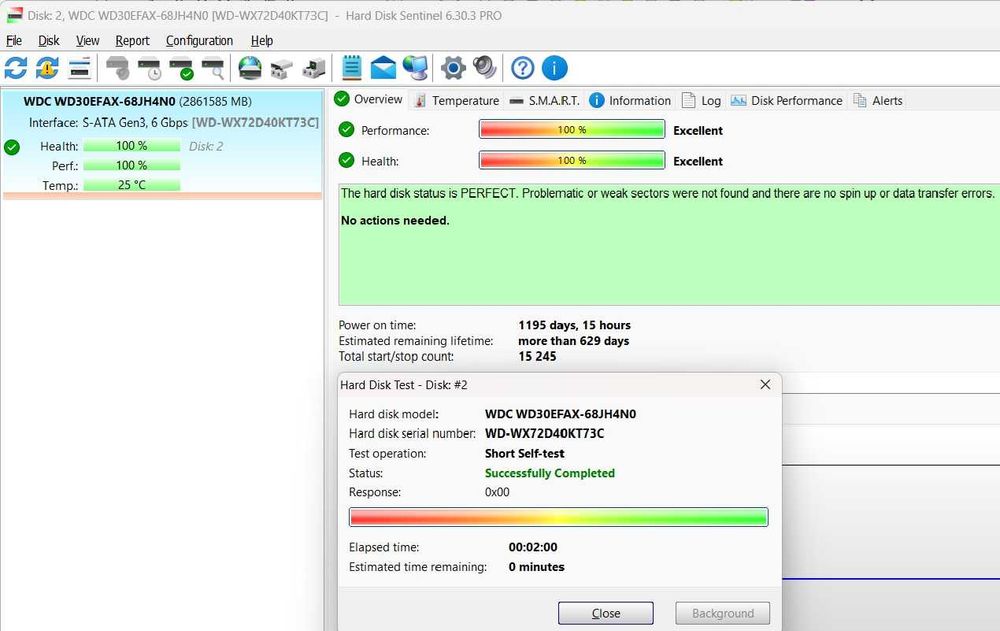Click the blue info circle toolbar icon
The height and width of the screenshot is (631, 1000).
pyautogui.click(x=555, y=68)
